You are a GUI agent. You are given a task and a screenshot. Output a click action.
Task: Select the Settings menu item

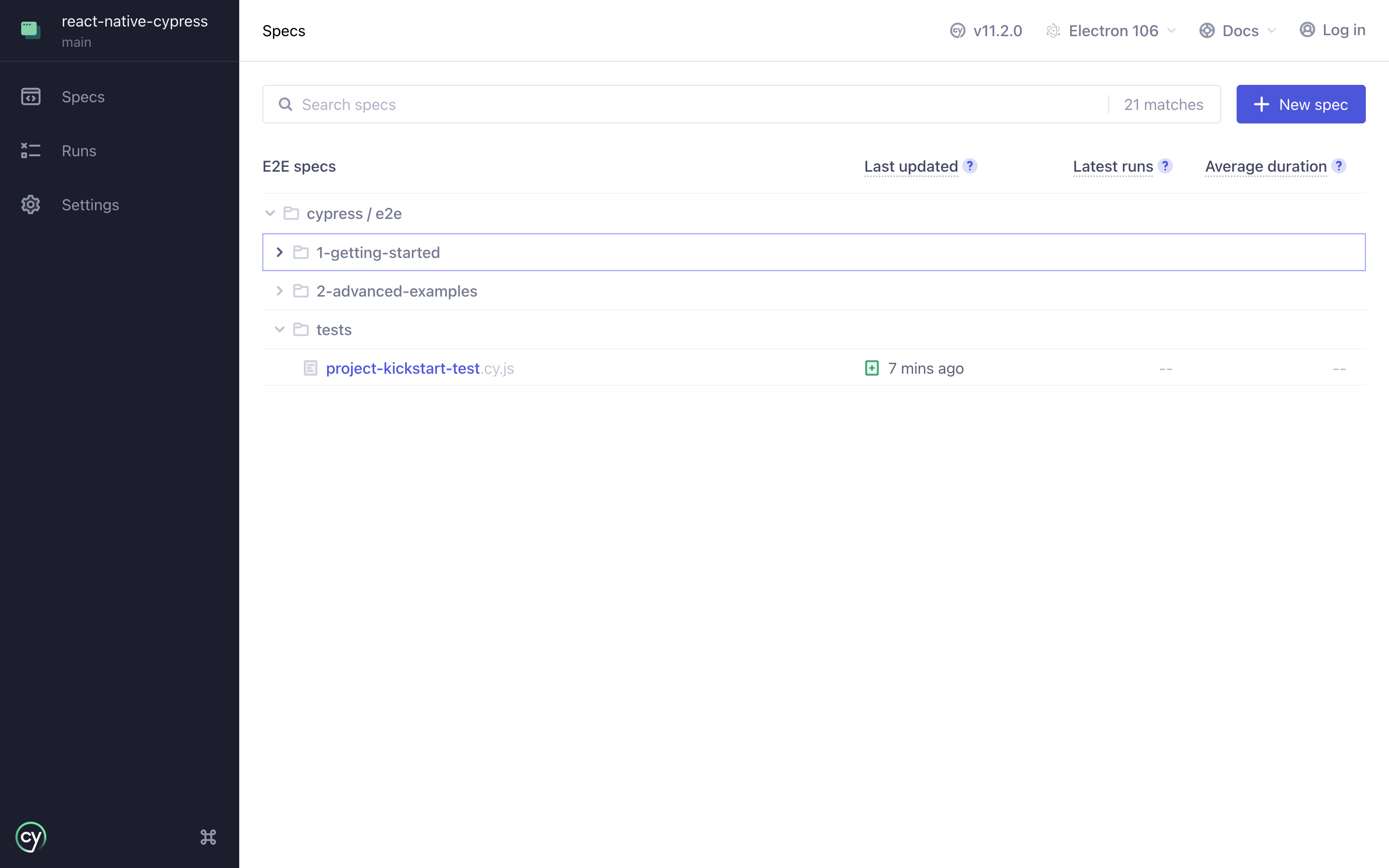[x=91, y=205]
